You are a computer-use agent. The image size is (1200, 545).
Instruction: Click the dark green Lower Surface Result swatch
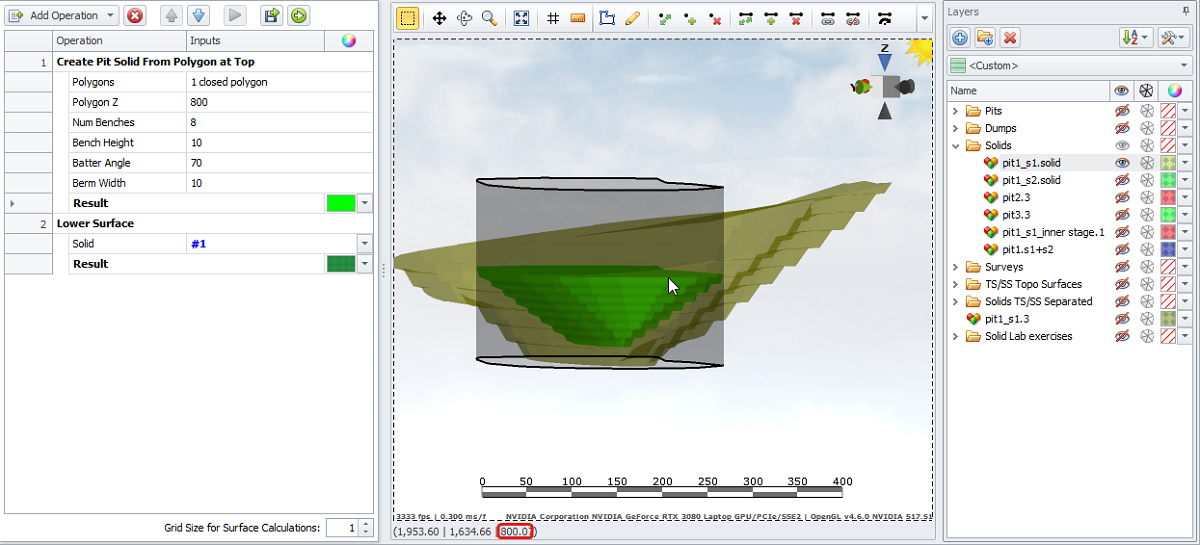pyautogui.click(x=341, y=264)
